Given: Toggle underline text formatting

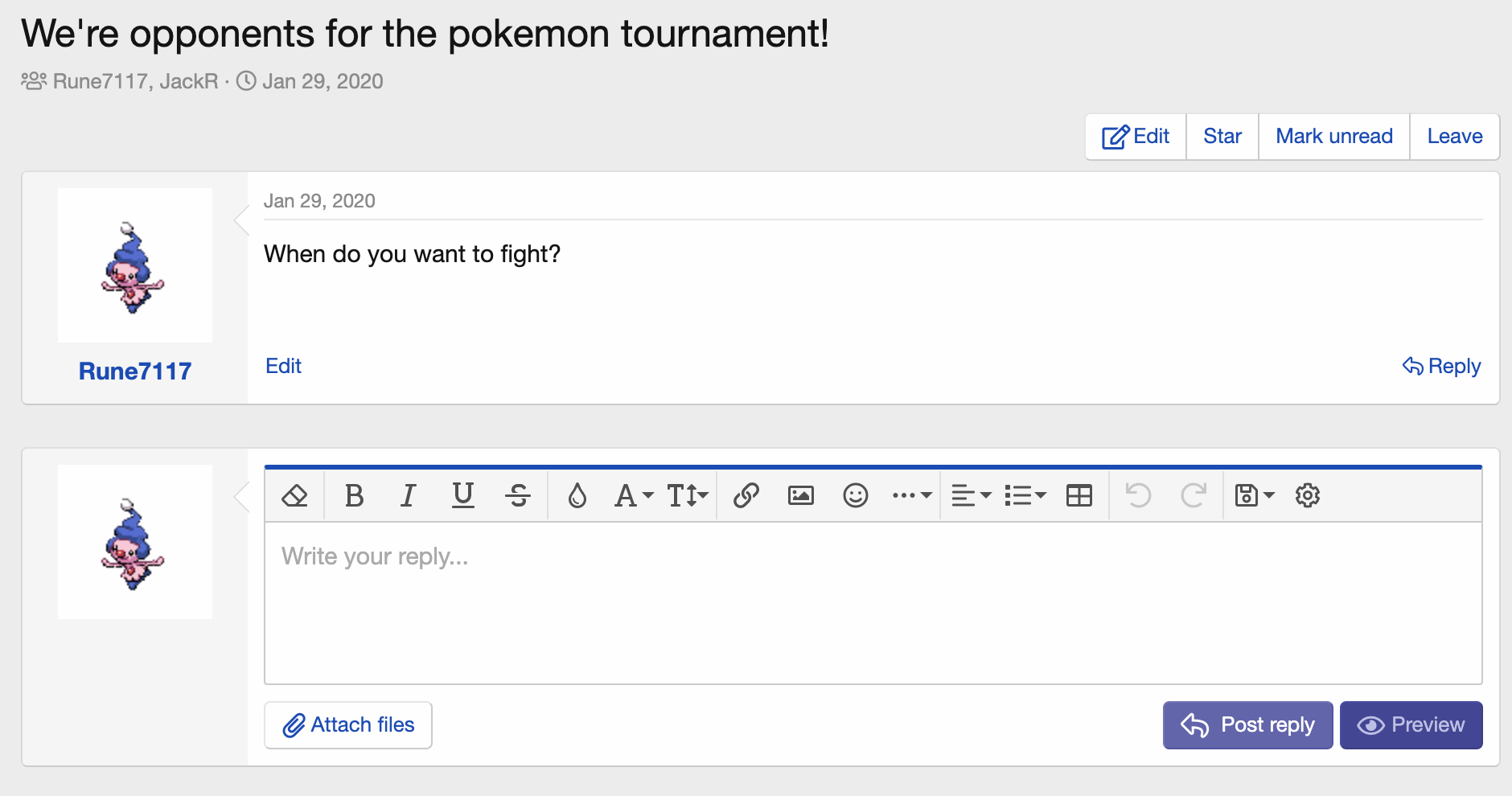Looking at the screenshot, I should (462, 495).
